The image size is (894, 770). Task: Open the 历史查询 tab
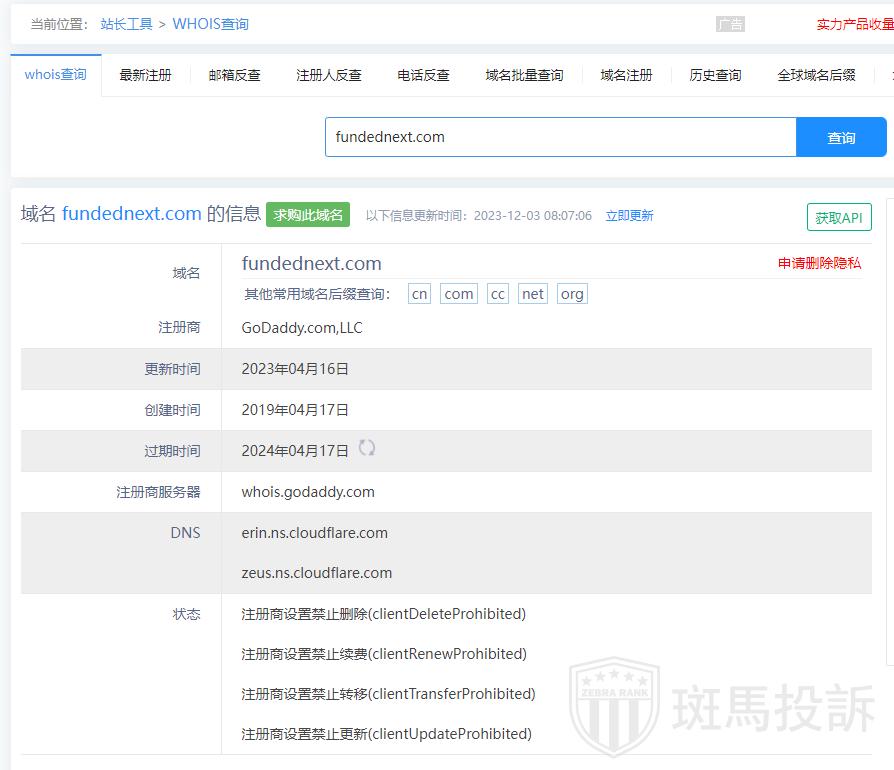tap(715, 75)
